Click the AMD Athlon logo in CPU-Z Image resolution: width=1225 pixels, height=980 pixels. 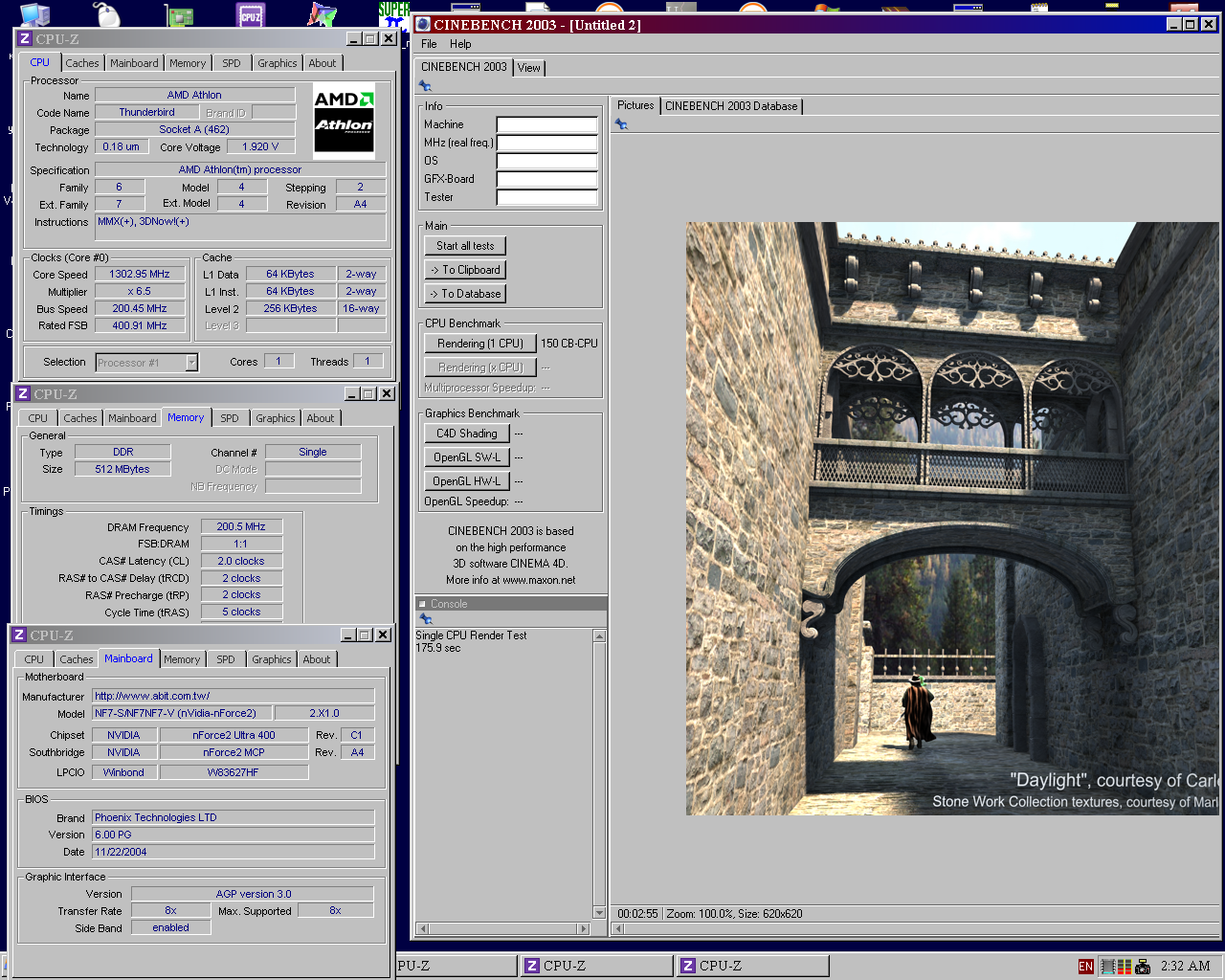[x=344, y=119]
